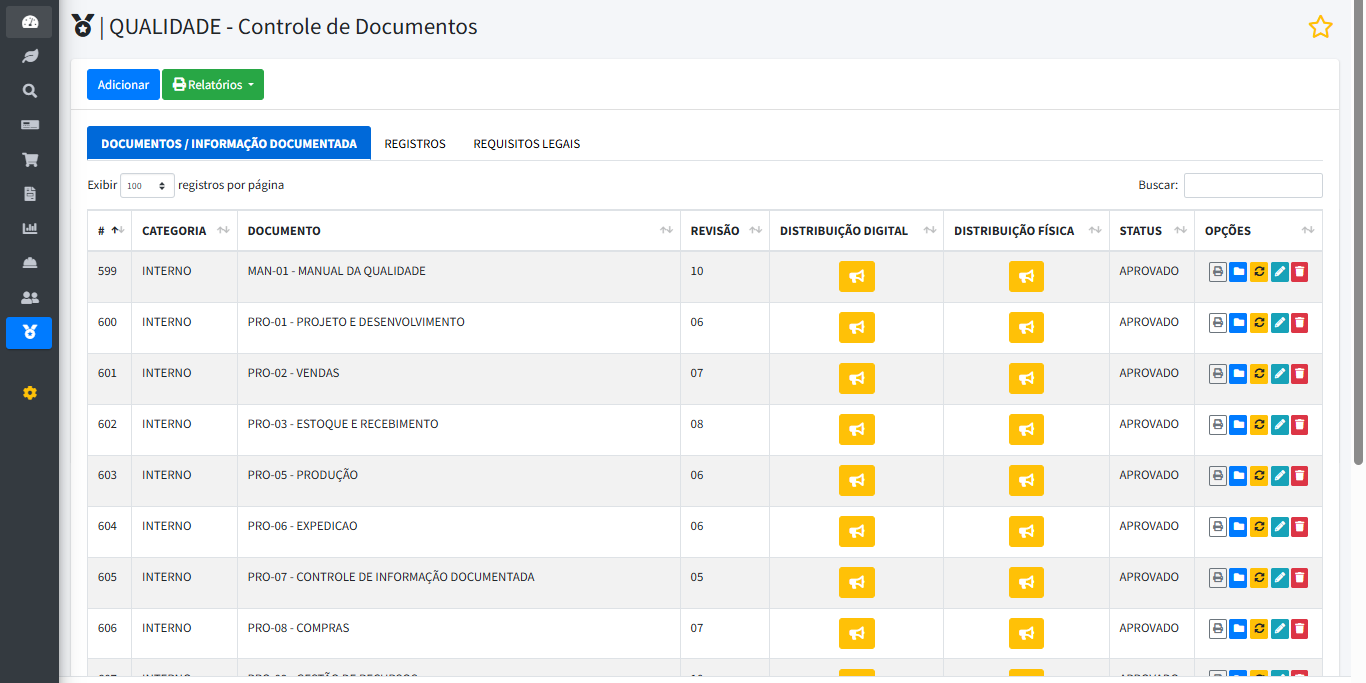This screenshot has height=683, width=1366.
Task: Delete PRO-08 COMPRAS using the trash icon
Action: pos(1299,628)
